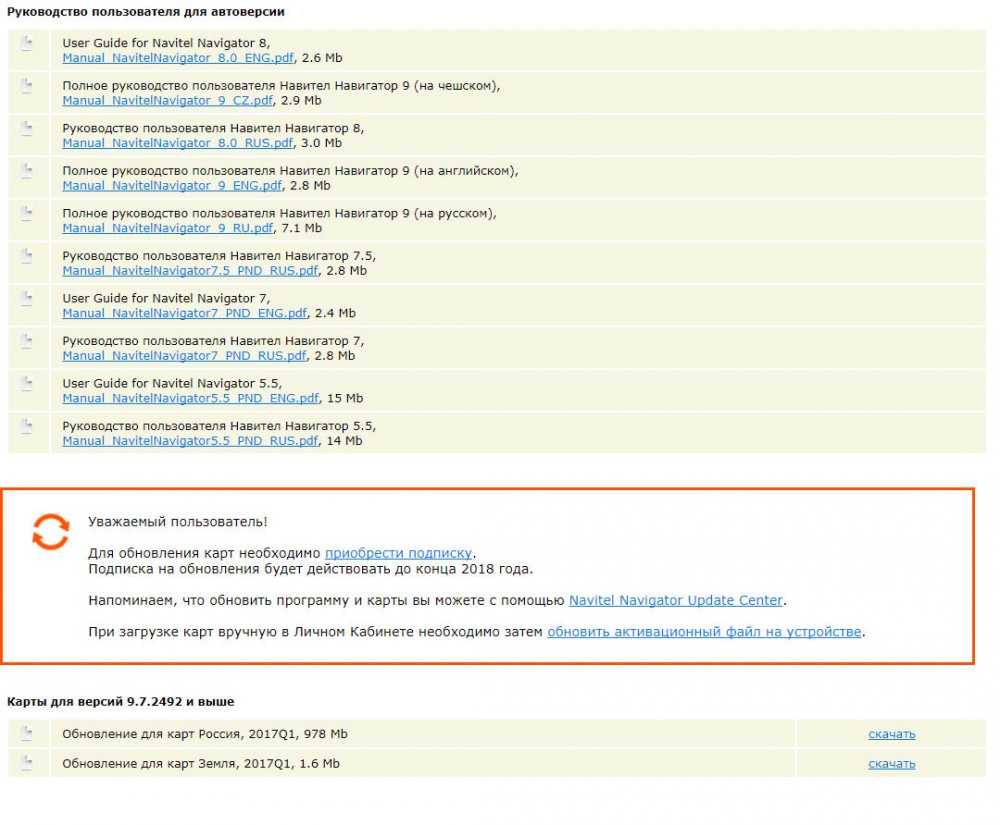
Task: Click the orange refresh arrows icon
Action: click(x=50, y=531)
